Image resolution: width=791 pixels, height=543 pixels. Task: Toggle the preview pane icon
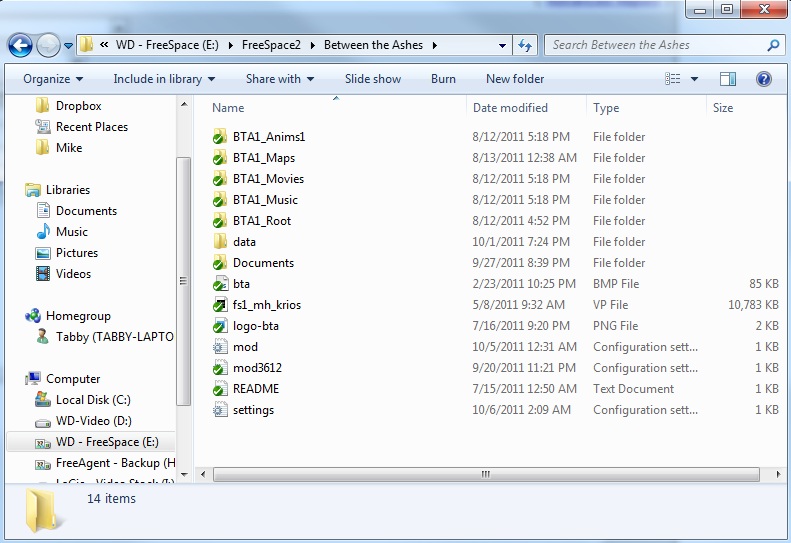(x=727, y=79)
